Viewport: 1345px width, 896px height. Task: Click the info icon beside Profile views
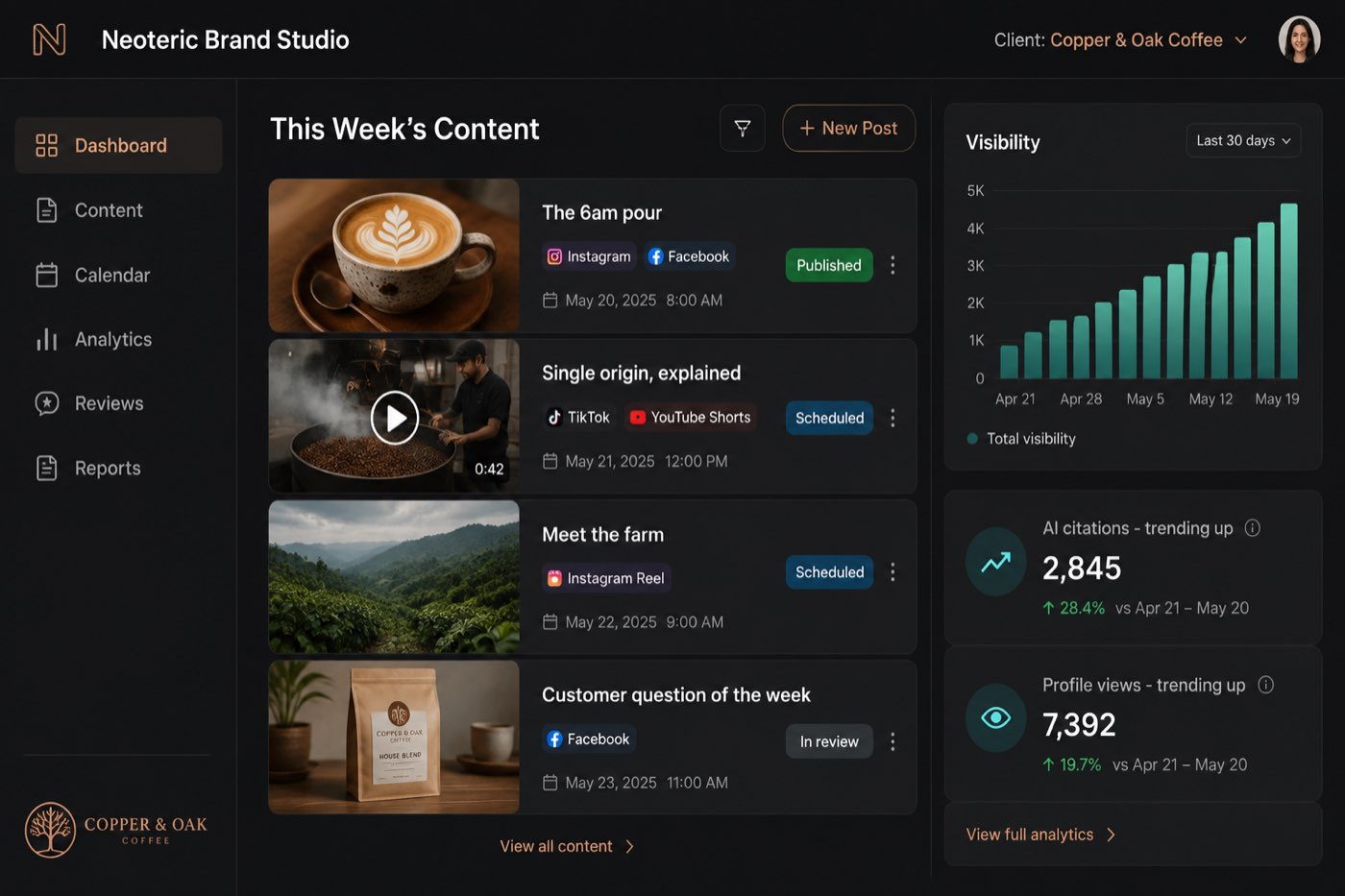pyautogui.click(x=1265, y=685)
